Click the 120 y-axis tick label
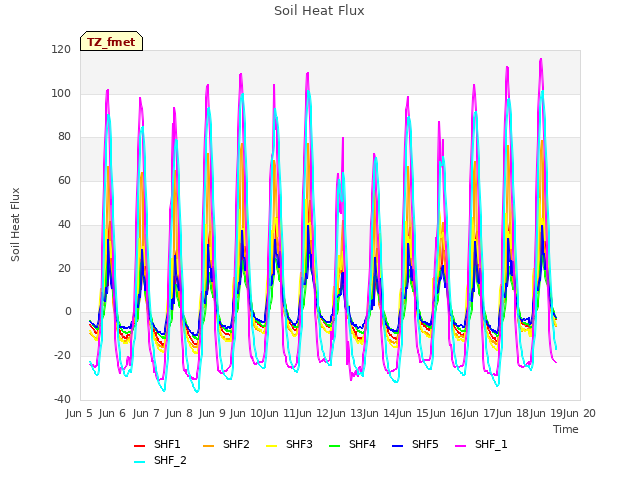Image resolution: width=640 pixels, height=480 pixels. (x=61, y=49)
